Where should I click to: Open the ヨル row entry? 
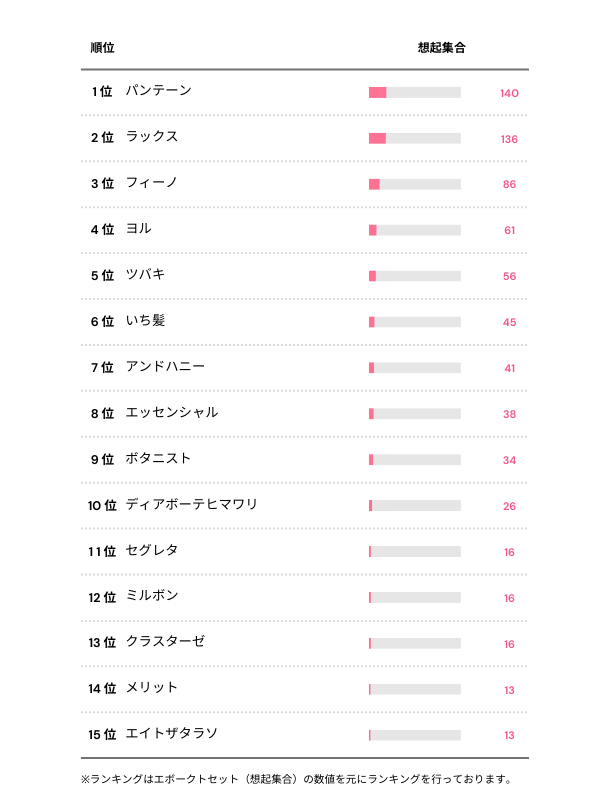pyautogui.click(x=139, y=229)
